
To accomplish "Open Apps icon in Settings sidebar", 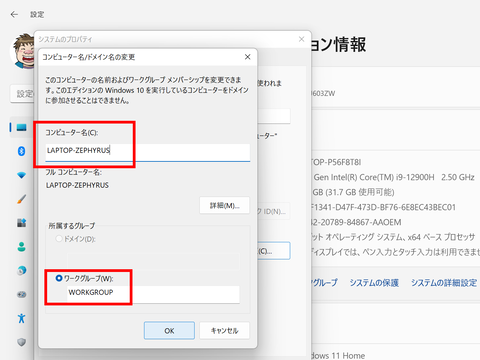I will click(21, 223).
